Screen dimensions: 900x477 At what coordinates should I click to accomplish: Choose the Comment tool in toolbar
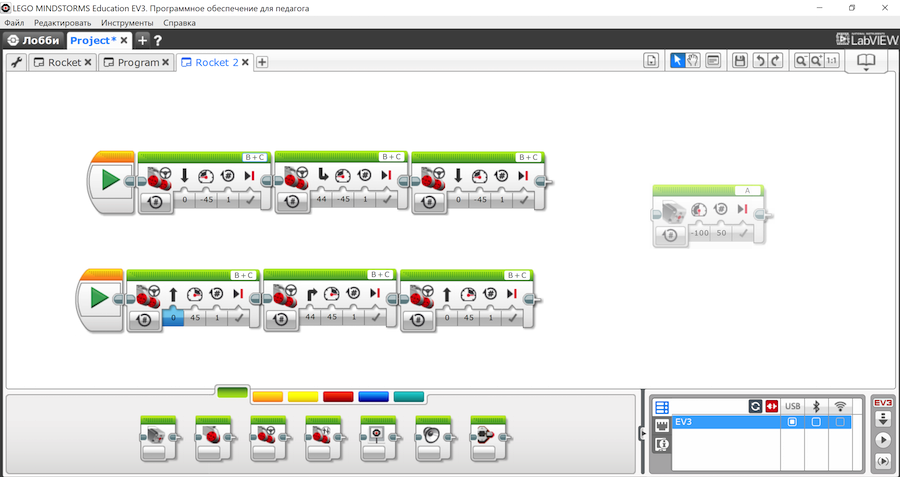point(713,60)
